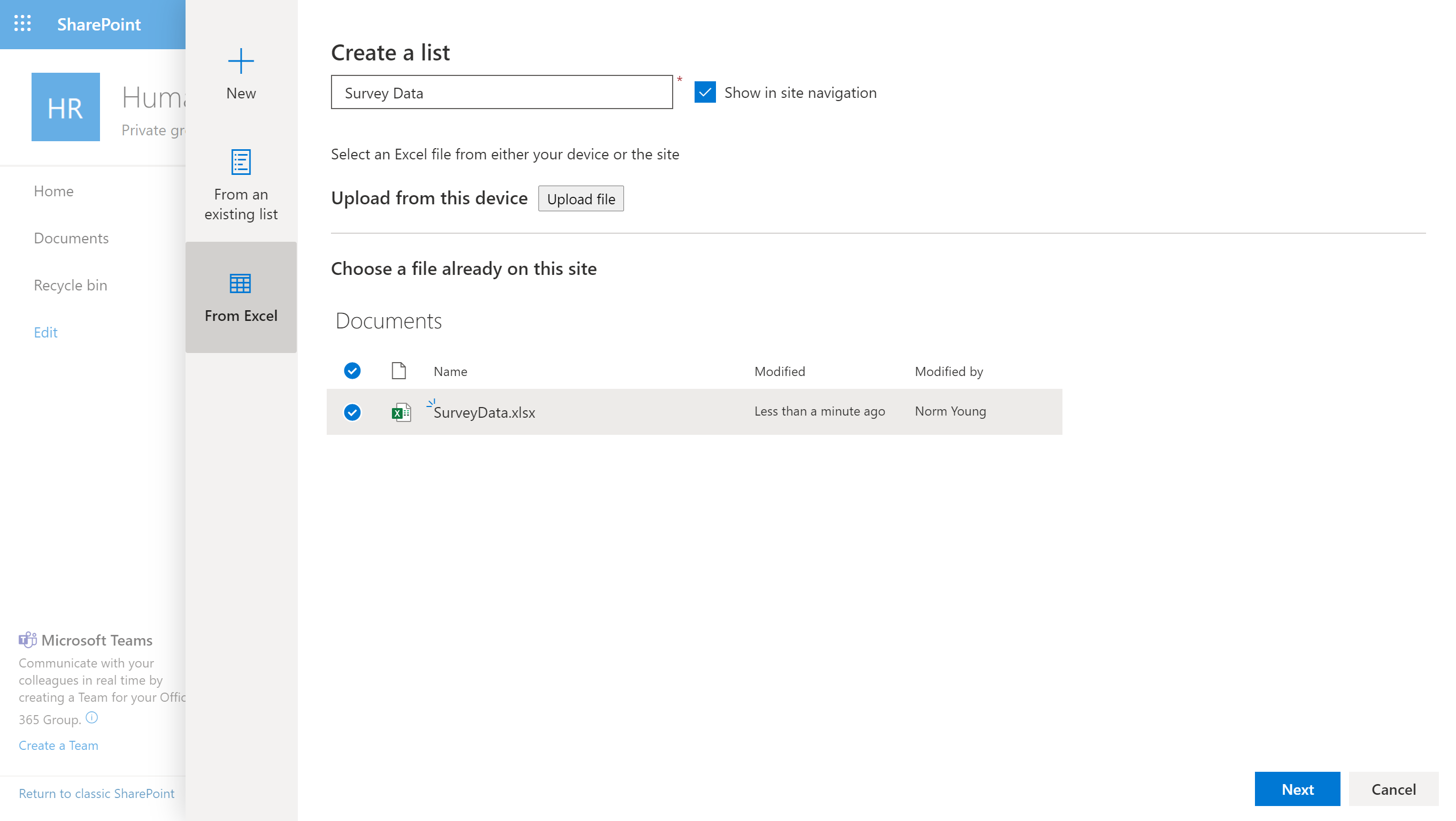Toggle the Name column header checkbox
Viewport: 1456px width, 821px height.
coord(352,370)
